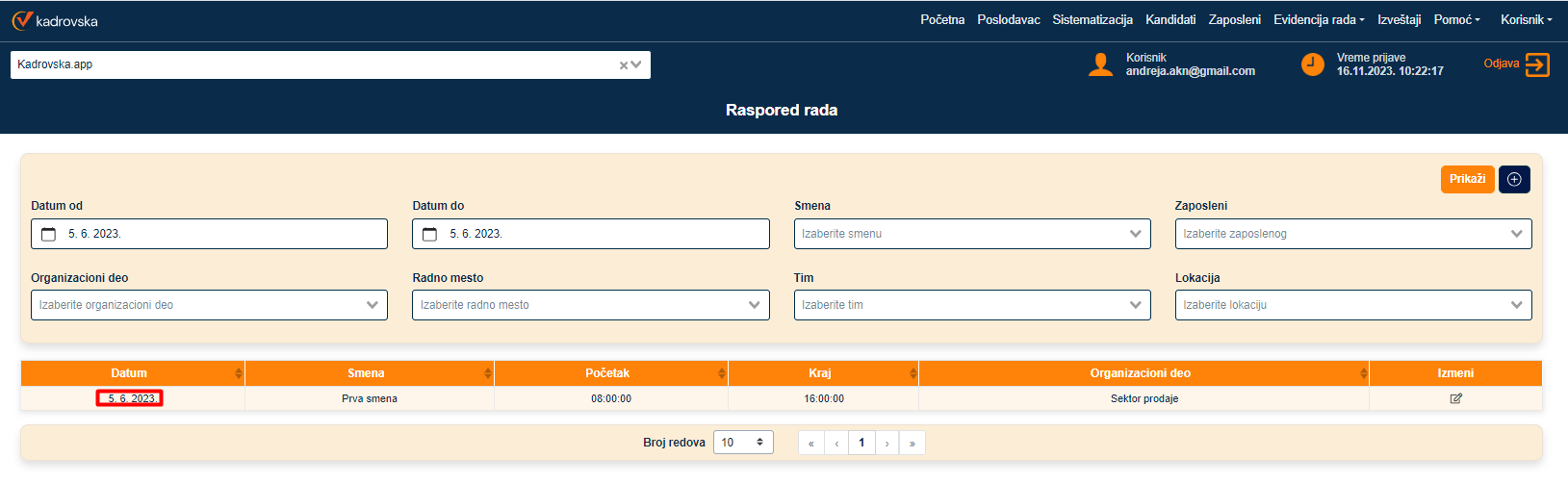Screen dimensions: 1568x484
Task: Open the Organizacioni deo dropdown
Action: 209,305
